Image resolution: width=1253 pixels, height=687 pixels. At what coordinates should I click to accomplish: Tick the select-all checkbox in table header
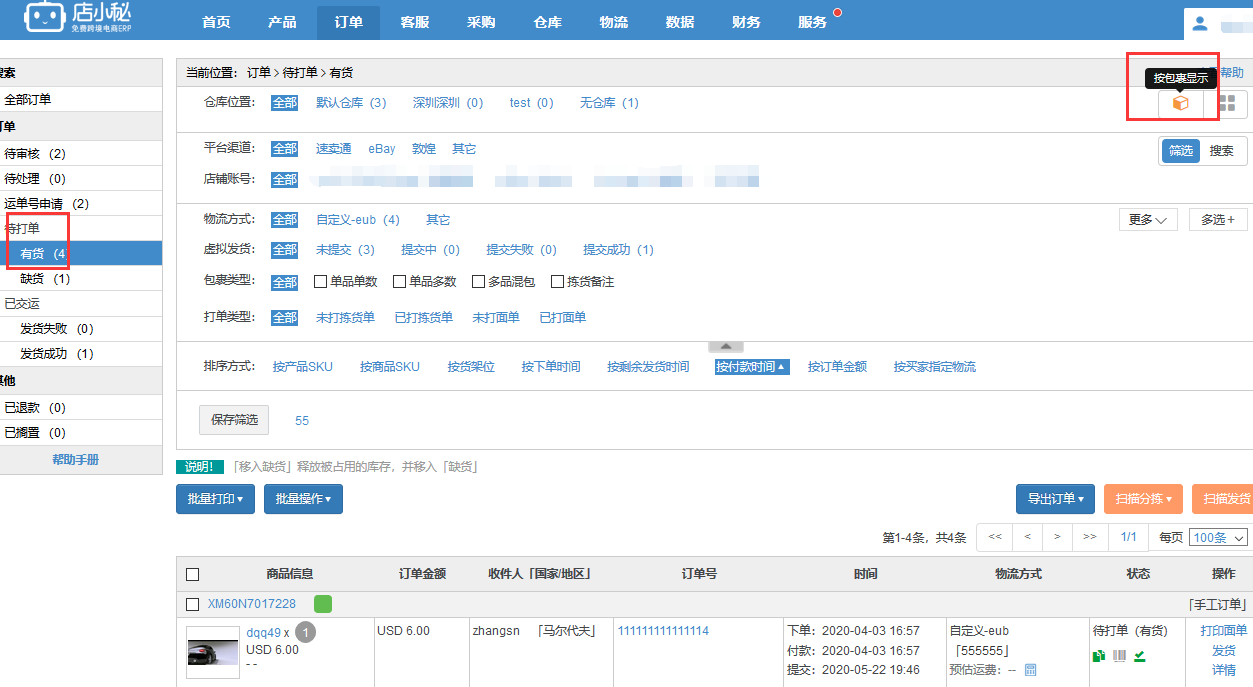tap(193, 574)
